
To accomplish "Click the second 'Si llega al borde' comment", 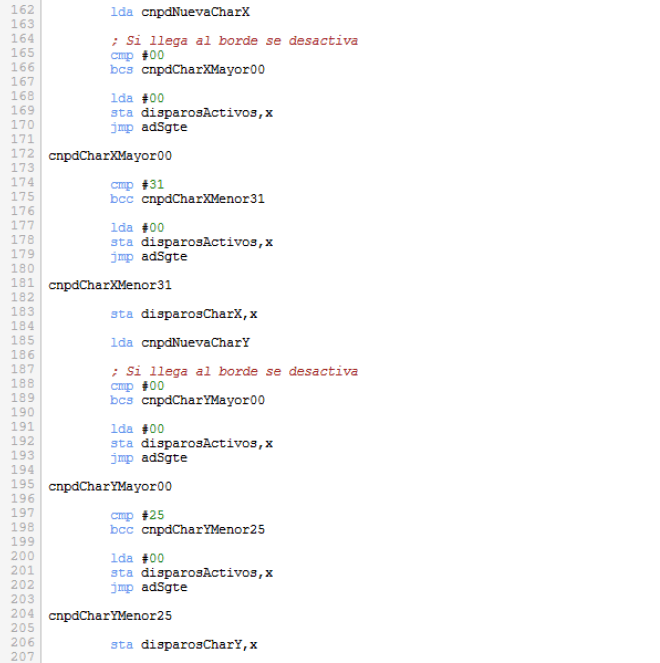I will click(x=234, y=371).
